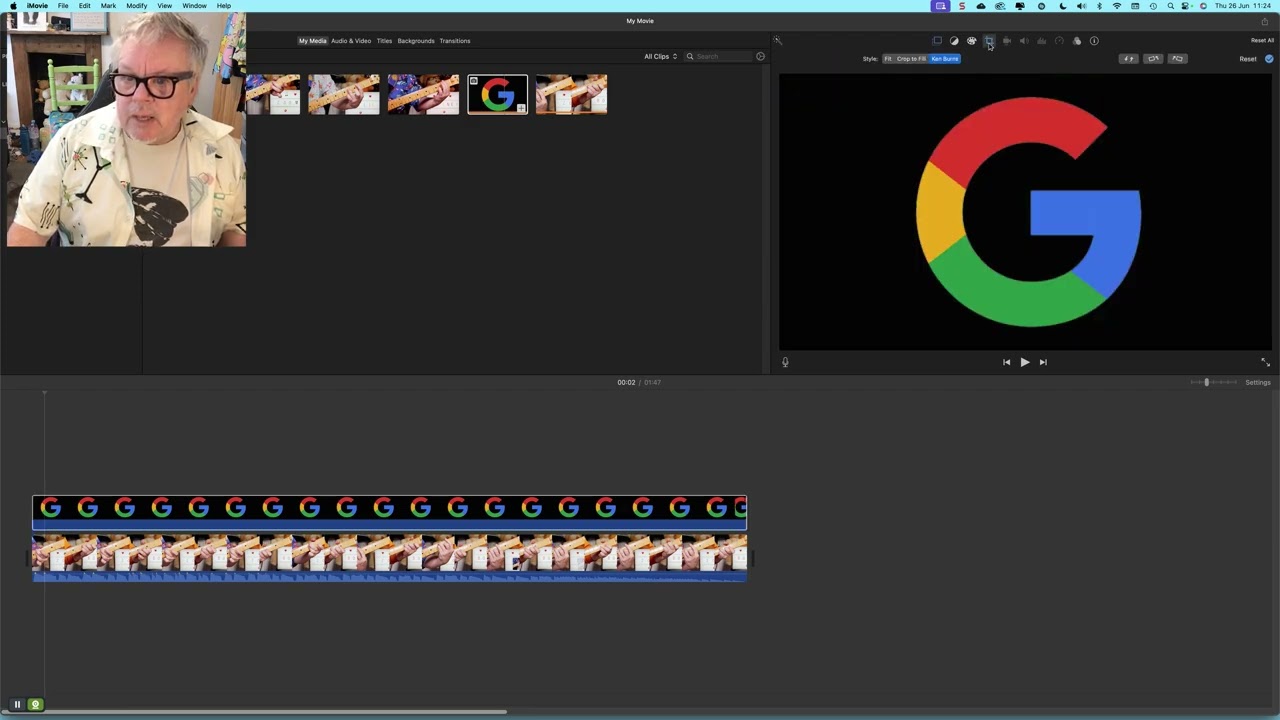Viewport: 1280px width, 720px height.
Task: Enter fullscreen playback via expand arrows
Action: coord(1265,362)
